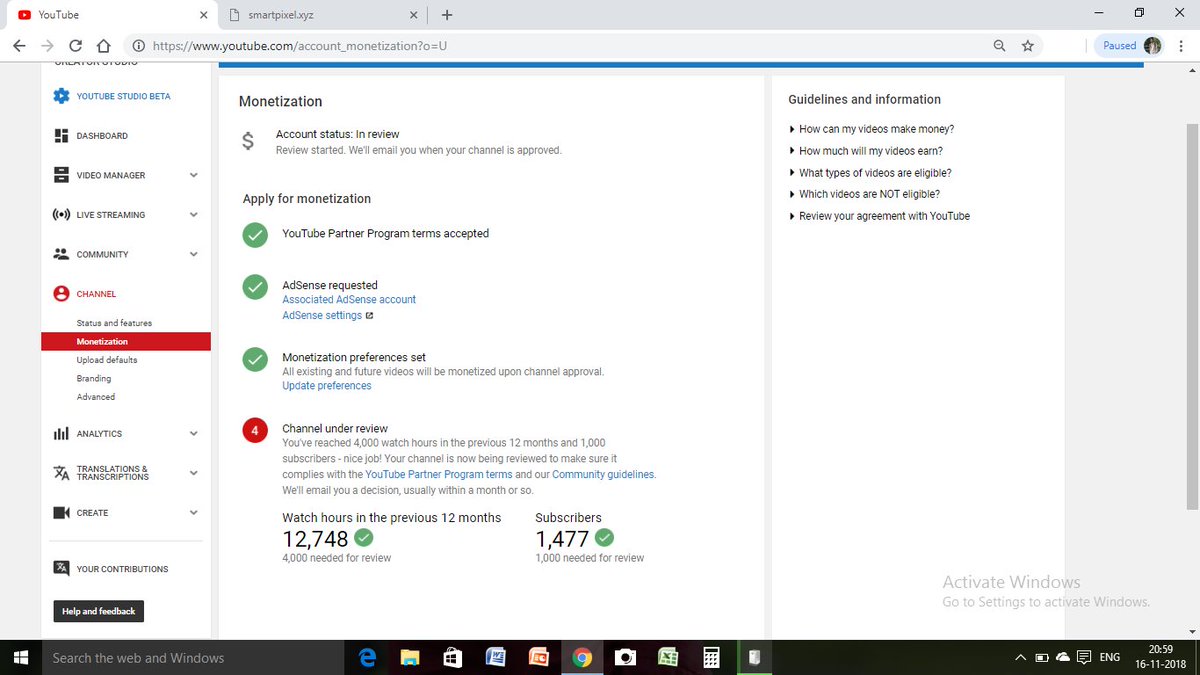Image resolution: width=1200 pixels, height=675 pixels.
Task: Select Status and features menu item
Action: 114,323
